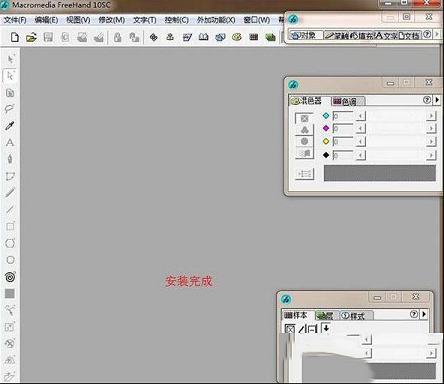444x384 pixels.
Task: Select the Page tool
Action: point(10,93)
